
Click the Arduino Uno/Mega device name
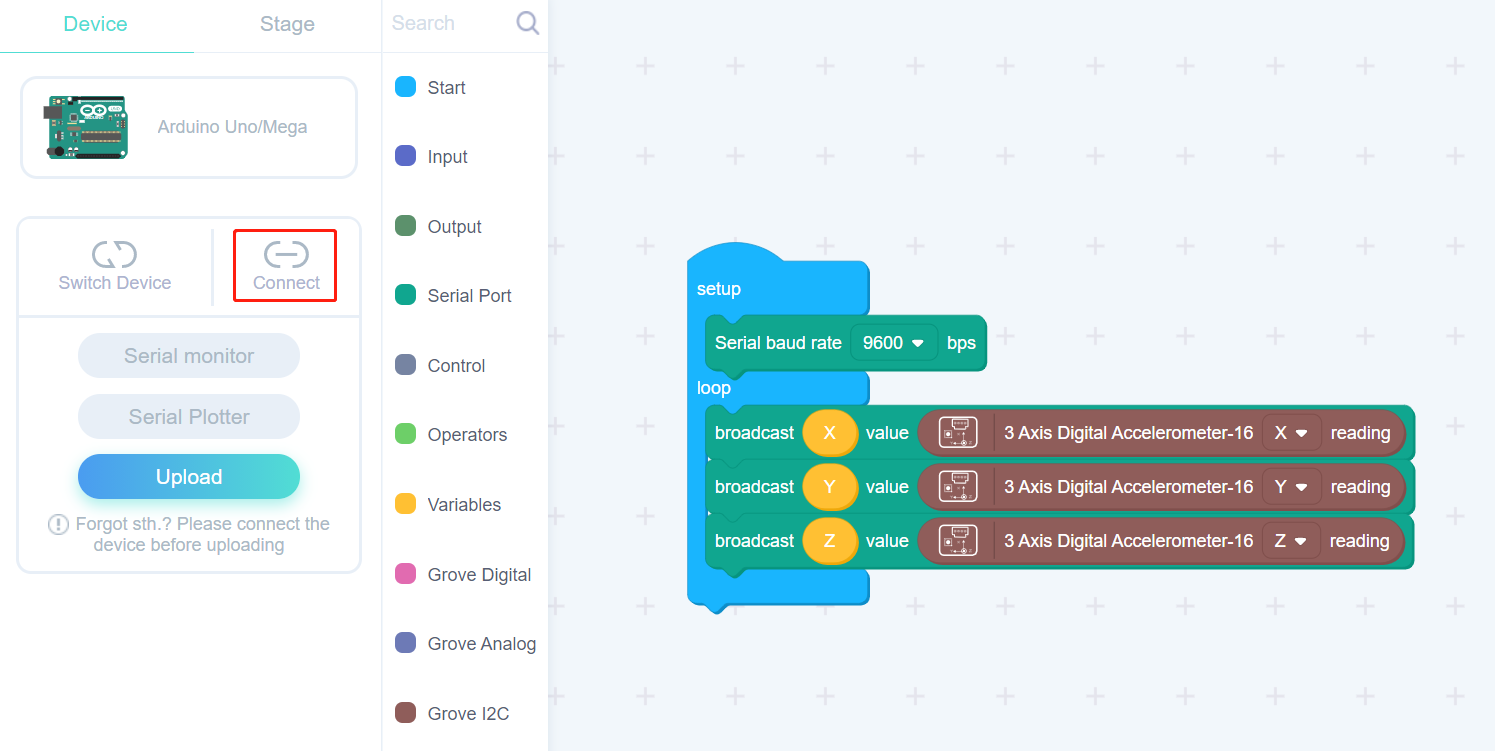[x=232, y=127]
